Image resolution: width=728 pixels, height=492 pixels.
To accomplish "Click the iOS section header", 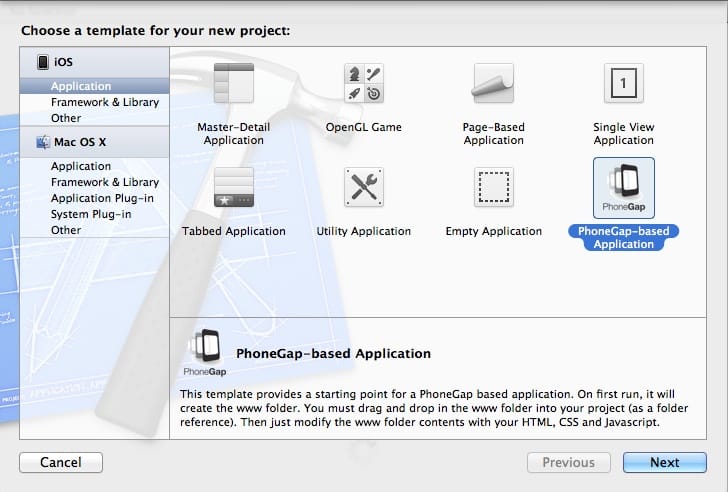I will tap(94, 62).
